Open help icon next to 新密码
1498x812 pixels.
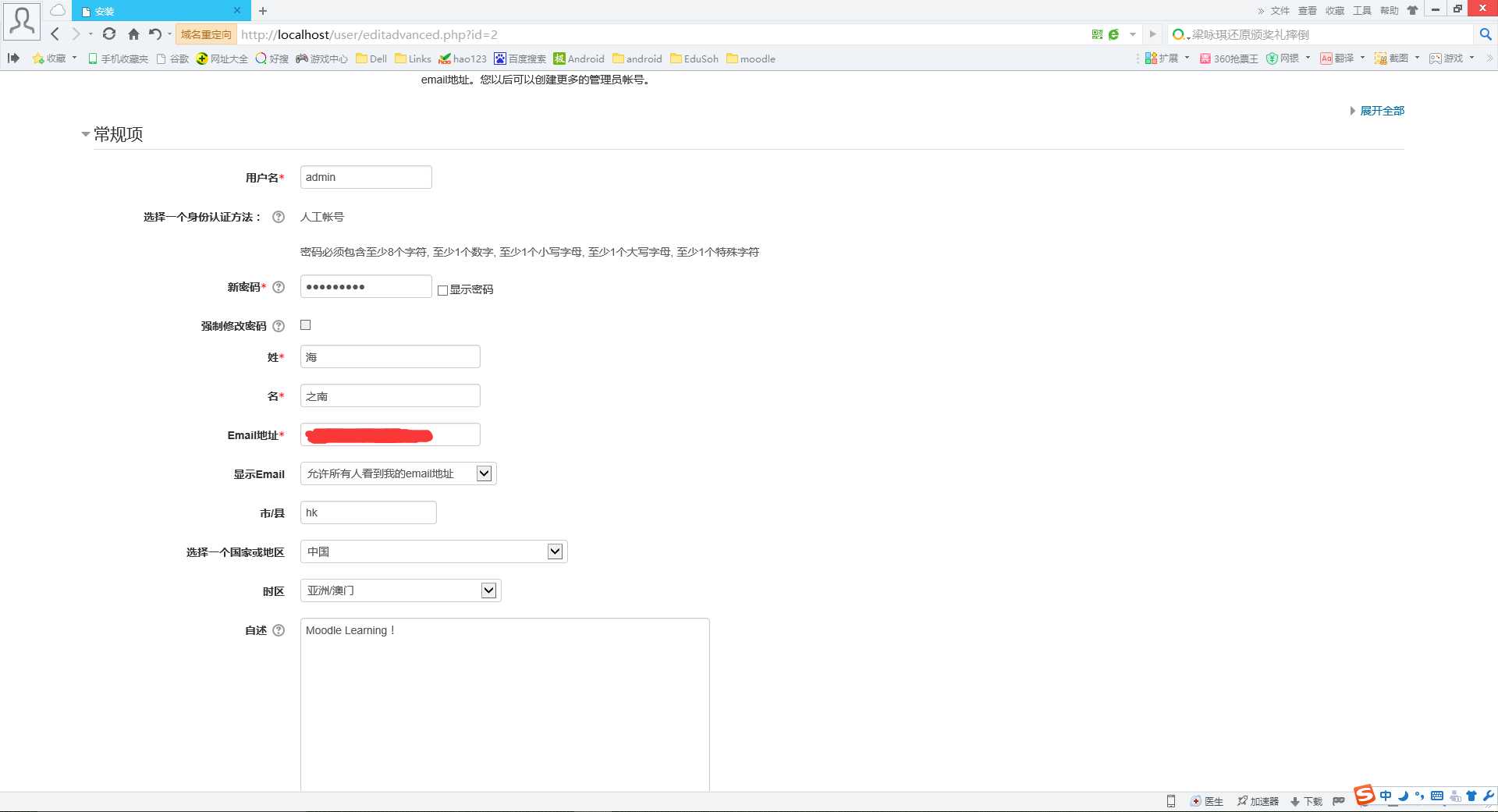(279, 287)
